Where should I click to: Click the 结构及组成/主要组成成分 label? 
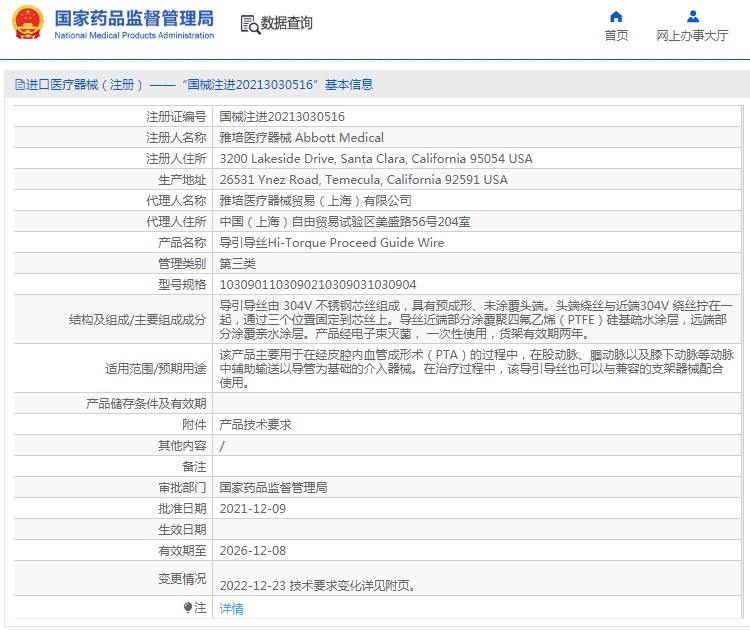[138, 320]
